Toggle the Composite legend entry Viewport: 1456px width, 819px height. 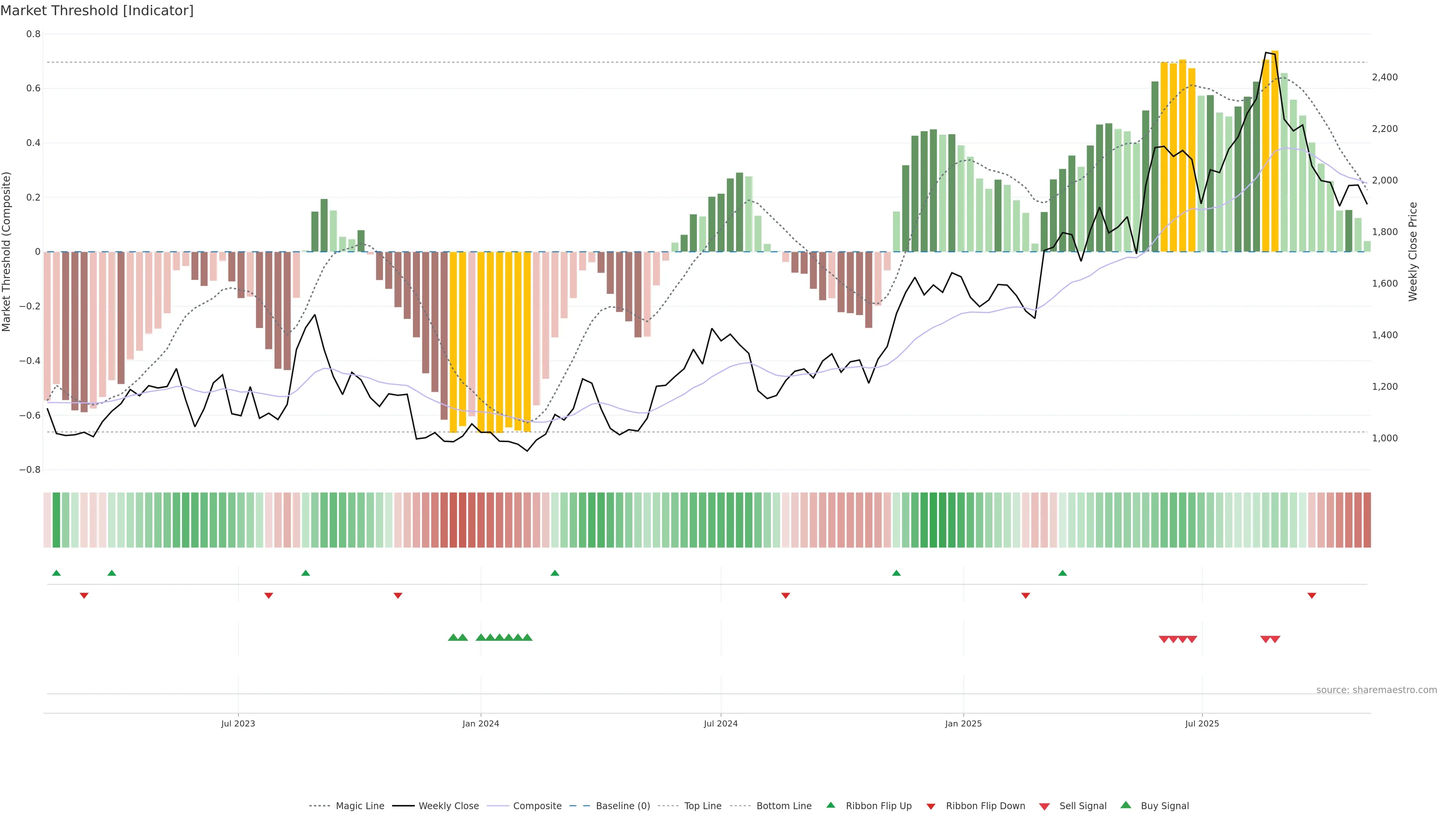(537, 806)
